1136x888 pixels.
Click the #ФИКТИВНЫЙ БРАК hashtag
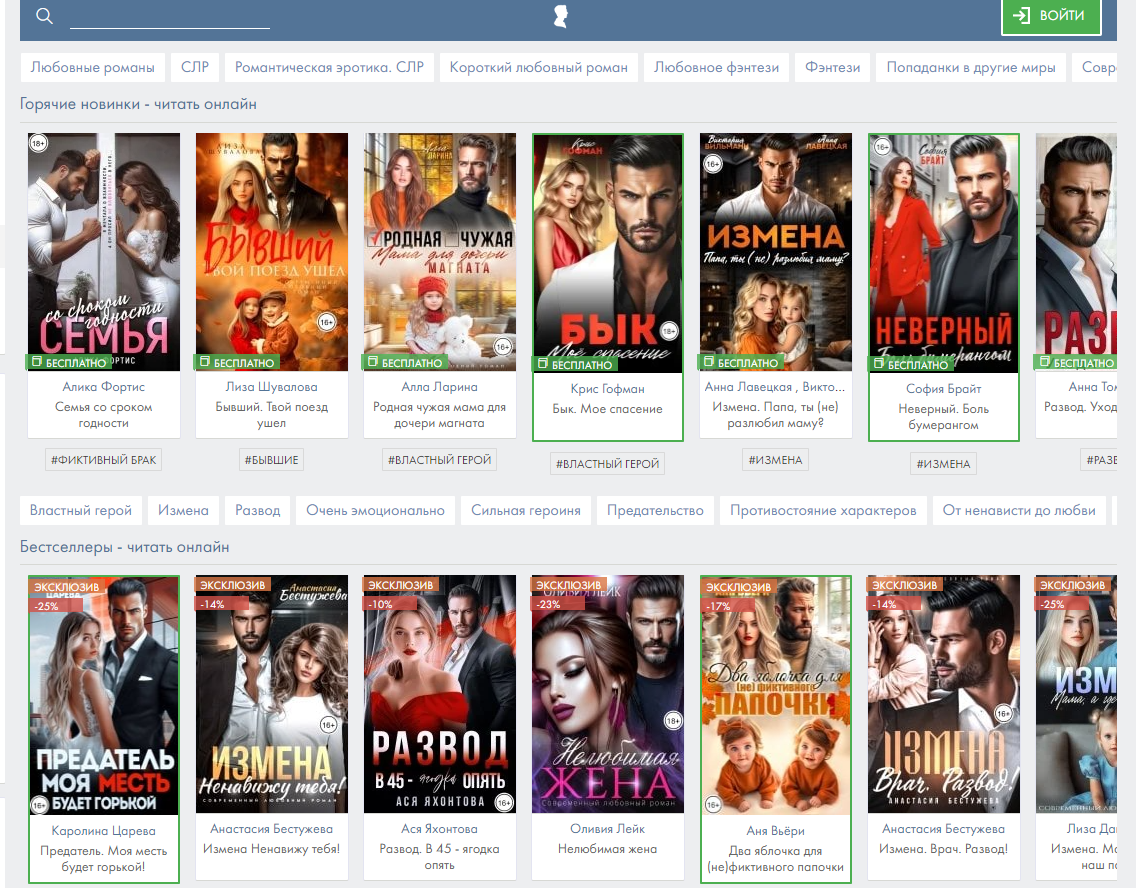tap(104, 460)
